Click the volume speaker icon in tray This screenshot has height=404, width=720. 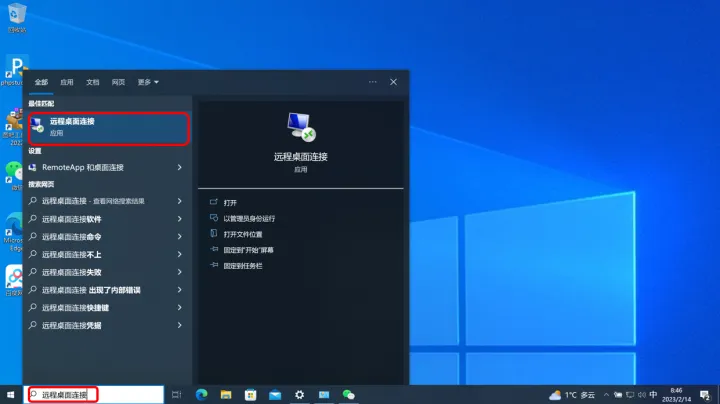(x=641, y=395)
